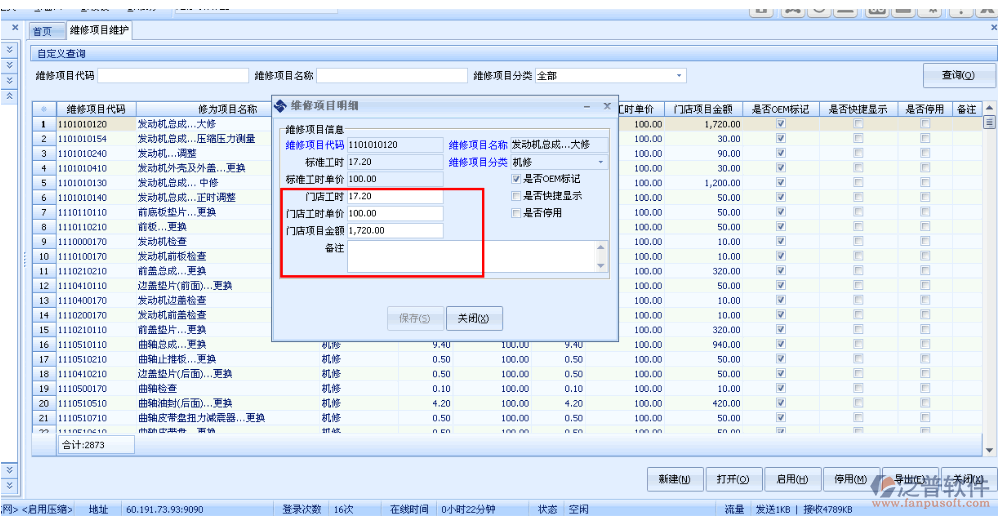Close the 维修项目维护 tab with the X icon
This screenshot has height=519, width=1000.
click(x=993, y=30)
